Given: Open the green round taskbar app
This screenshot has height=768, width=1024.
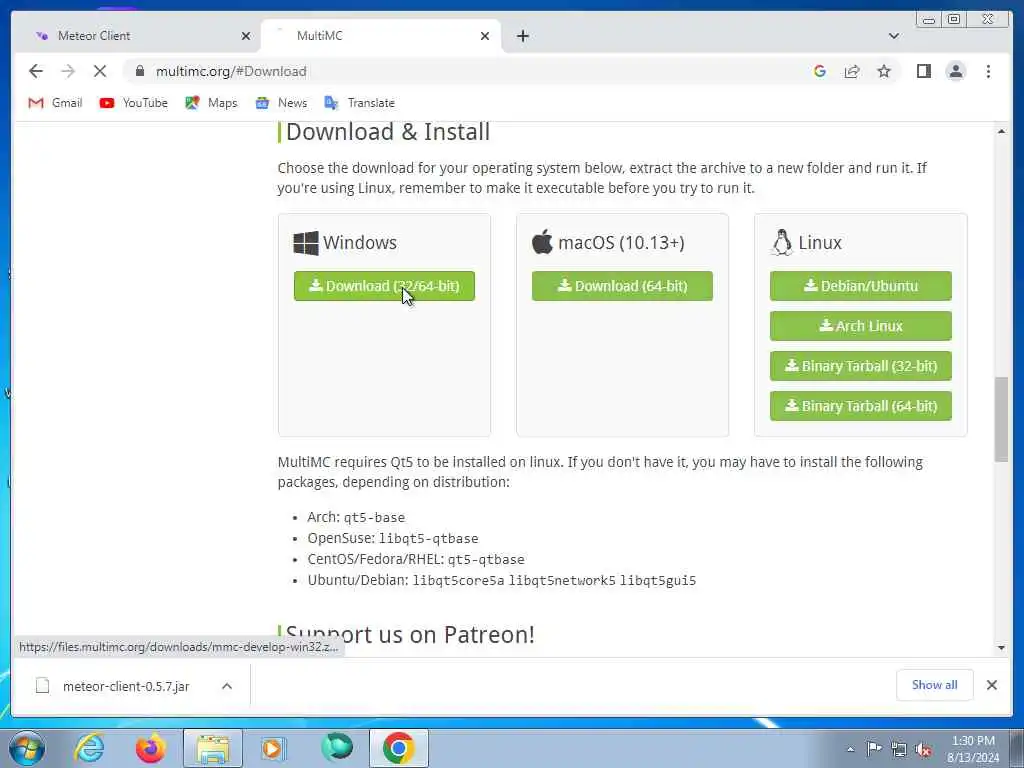Looking at the screenshot, I should (337, 748).
